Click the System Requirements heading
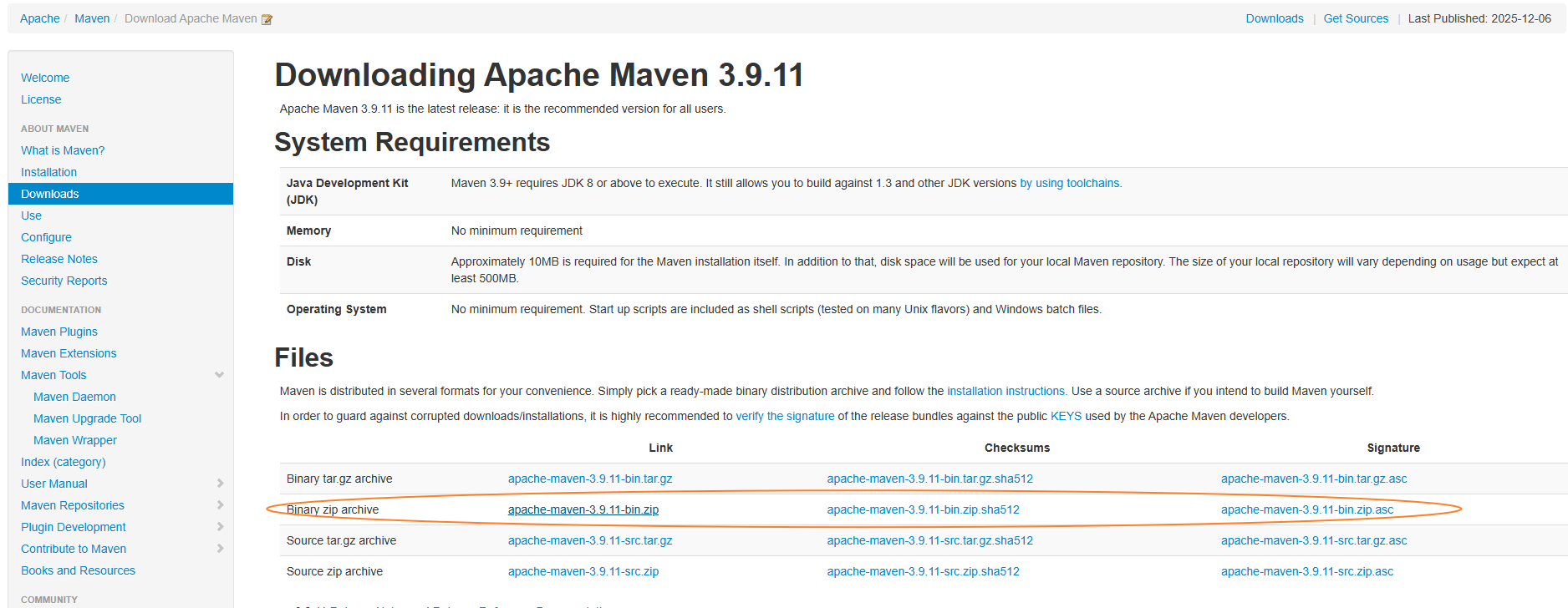1568x608 pixels. coord(412,142)
